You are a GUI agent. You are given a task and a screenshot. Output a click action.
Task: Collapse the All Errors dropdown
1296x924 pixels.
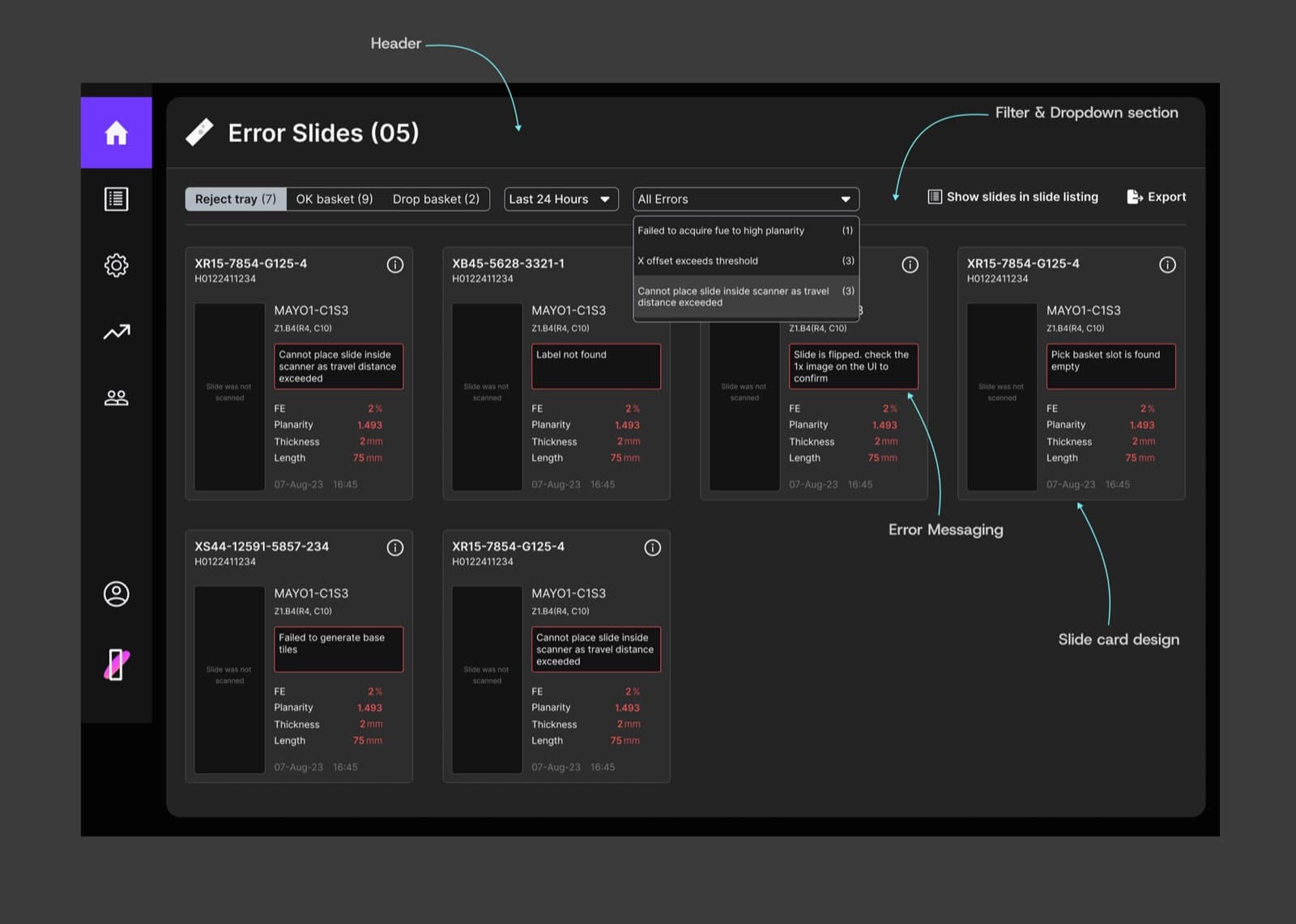tap(746, 199)
